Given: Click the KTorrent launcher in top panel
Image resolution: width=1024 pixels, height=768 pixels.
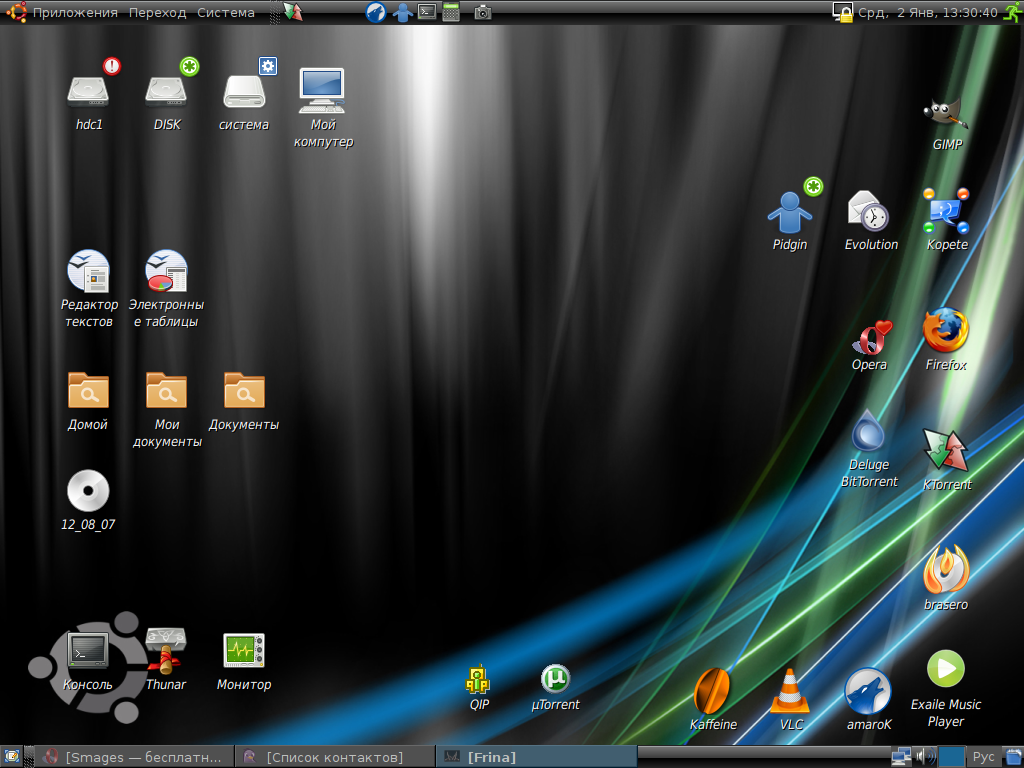Looking at the screenshot, I should point(293,12).
